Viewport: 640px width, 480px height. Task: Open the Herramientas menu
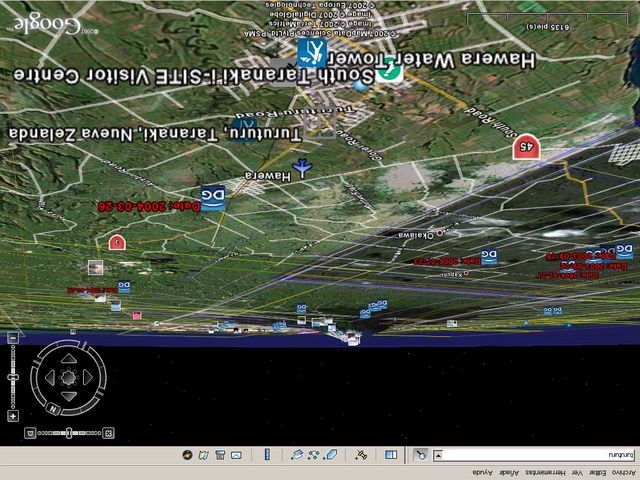(545, 473)
